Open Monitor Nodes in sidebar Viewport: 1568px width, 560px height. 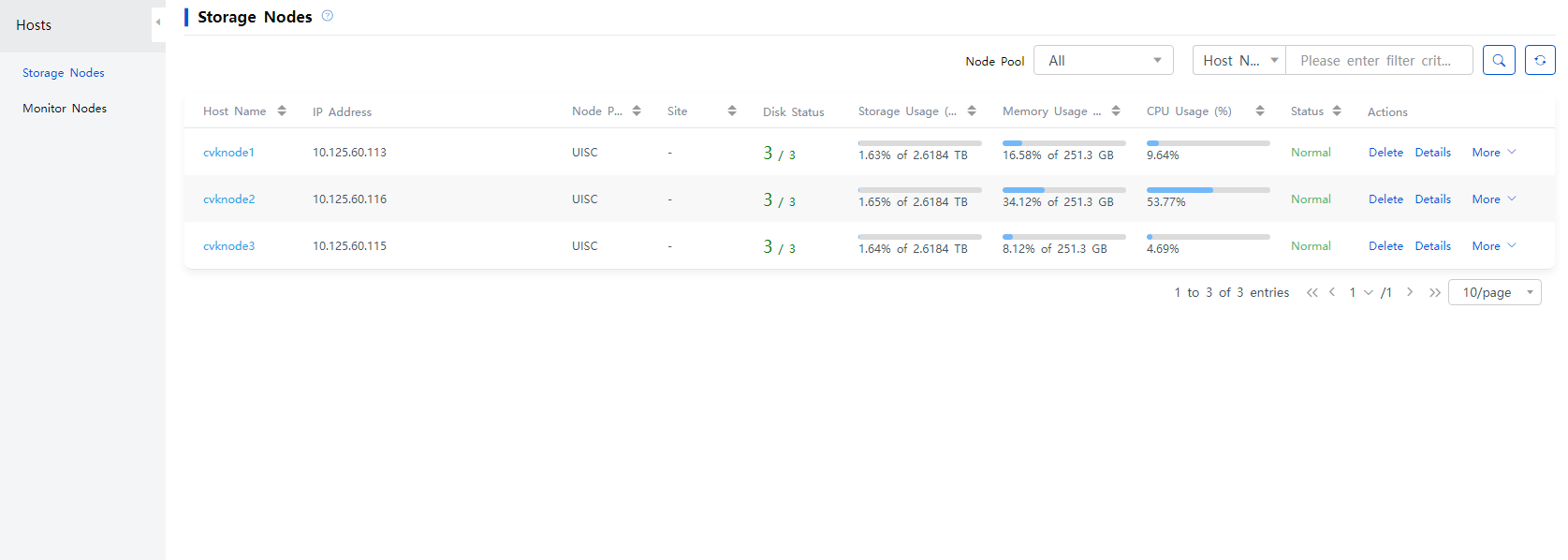click(65, 108)
